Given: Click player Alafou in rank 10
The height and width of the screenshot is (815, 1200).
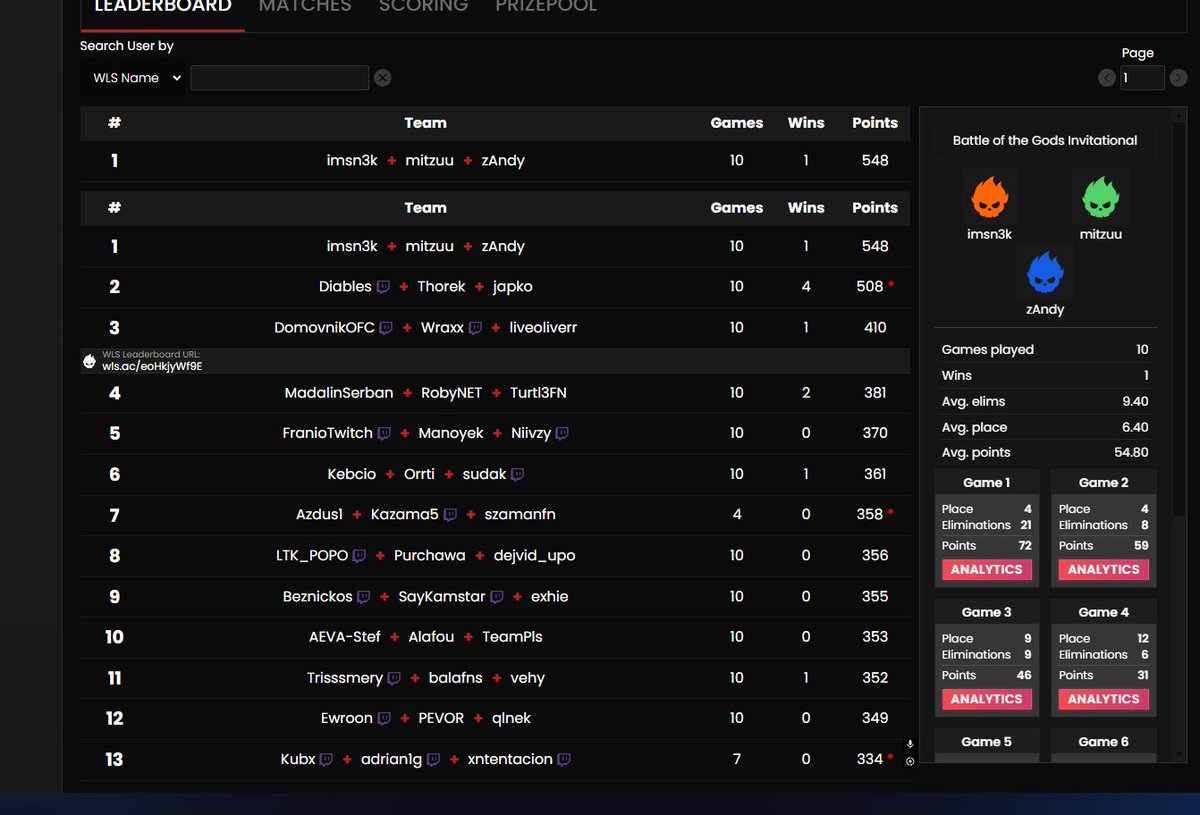Looking at the screenshot, I should coord(431,637).
